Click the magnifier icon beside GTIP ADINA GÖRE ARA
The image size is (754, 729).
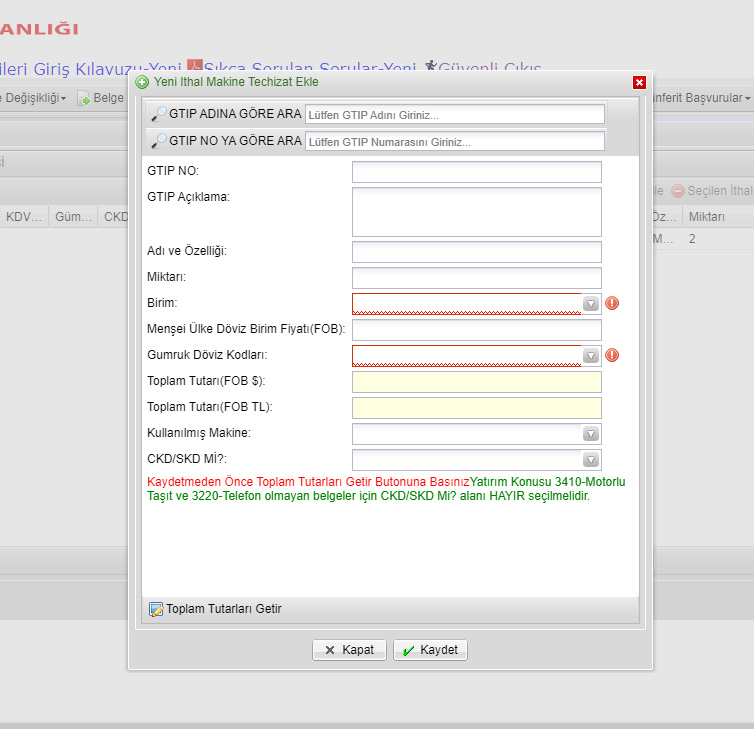pos(159,113)
